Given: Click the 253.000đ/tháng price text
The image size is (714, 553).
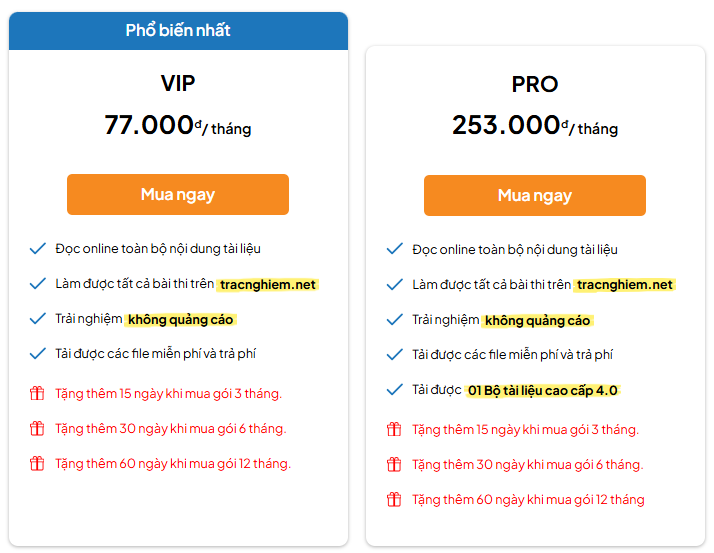Looking at the screenshot, I should (535, 125).
